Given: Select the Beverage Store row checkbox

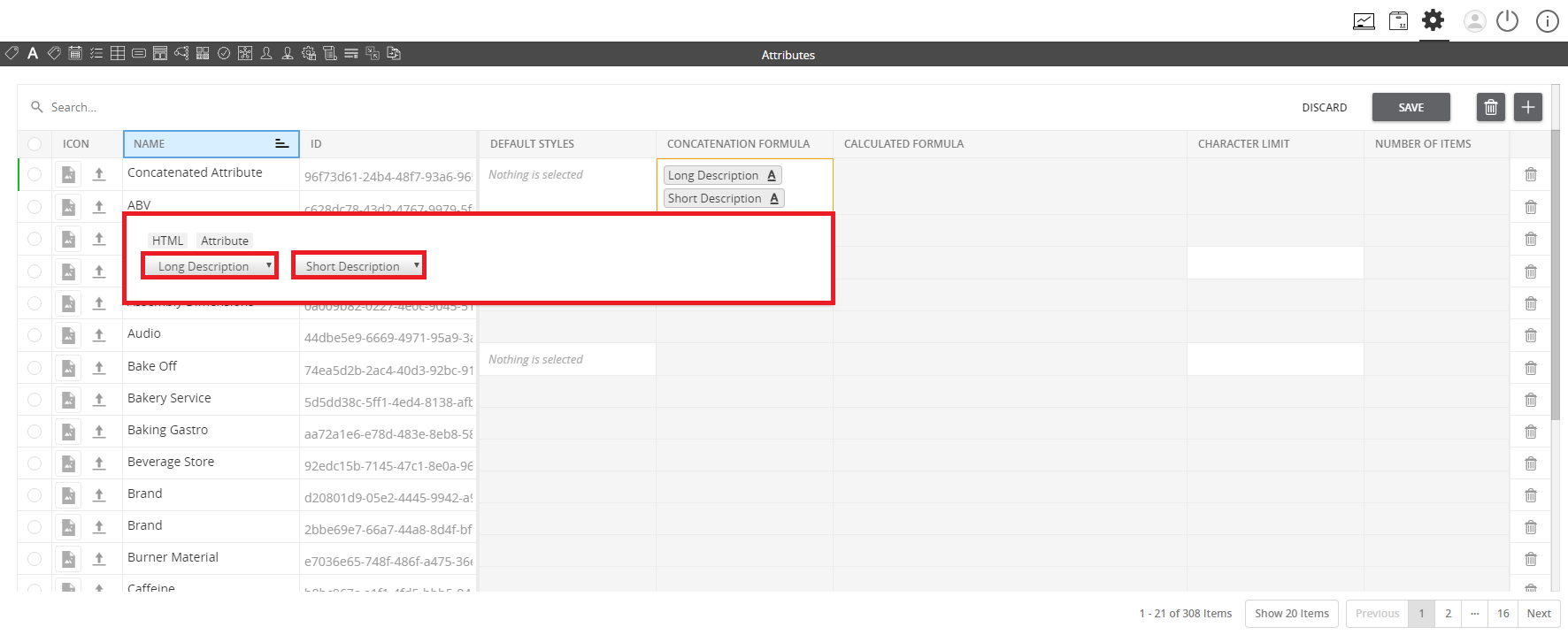Looking at the screenshot, I should pyautogui.click(x=35, y=463).
